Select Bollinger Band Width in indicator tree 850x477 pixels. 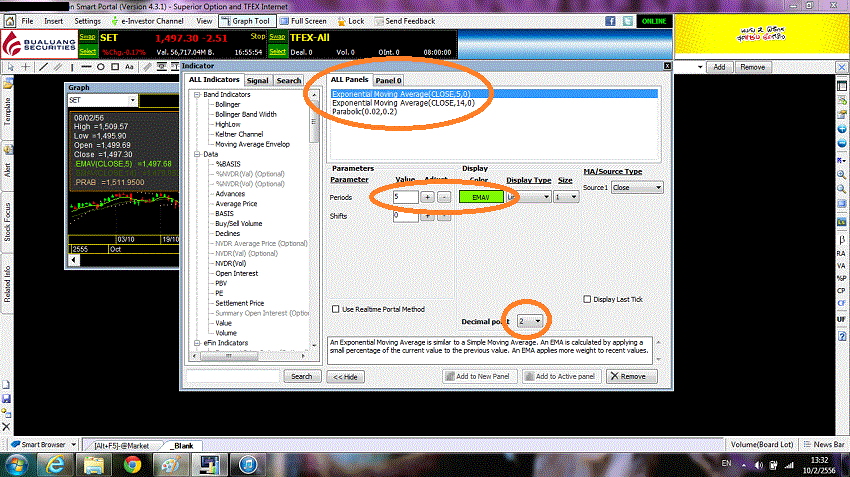coord(246,114)
